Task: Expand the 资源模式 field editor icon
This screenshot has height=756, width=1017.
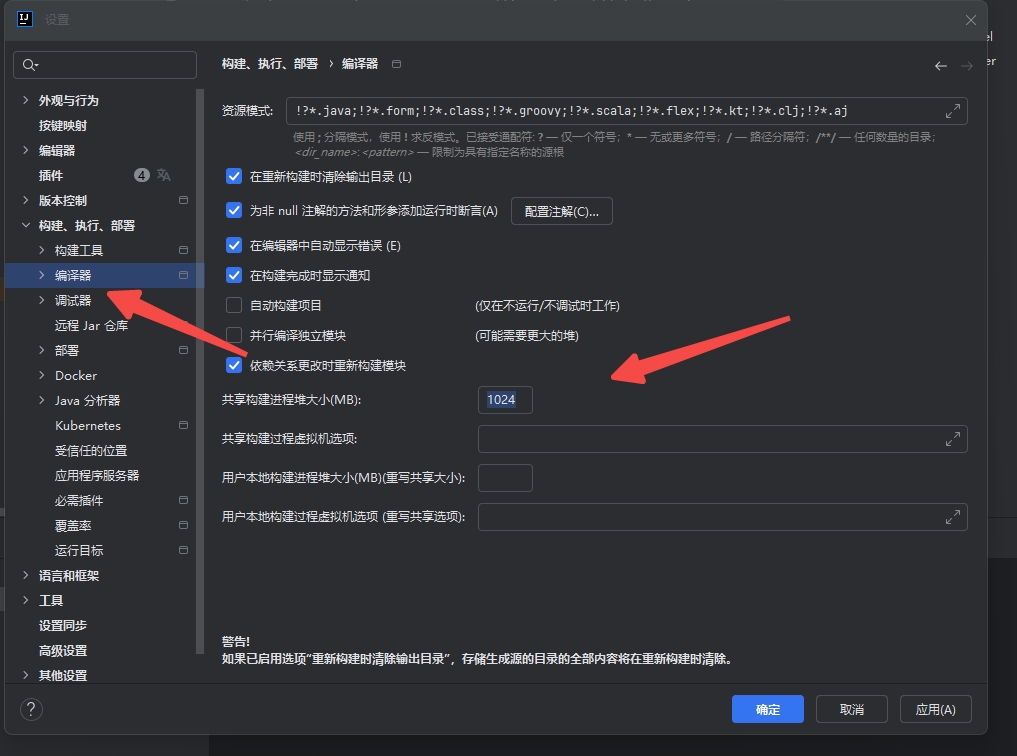Action: click(x=952, y=111)
